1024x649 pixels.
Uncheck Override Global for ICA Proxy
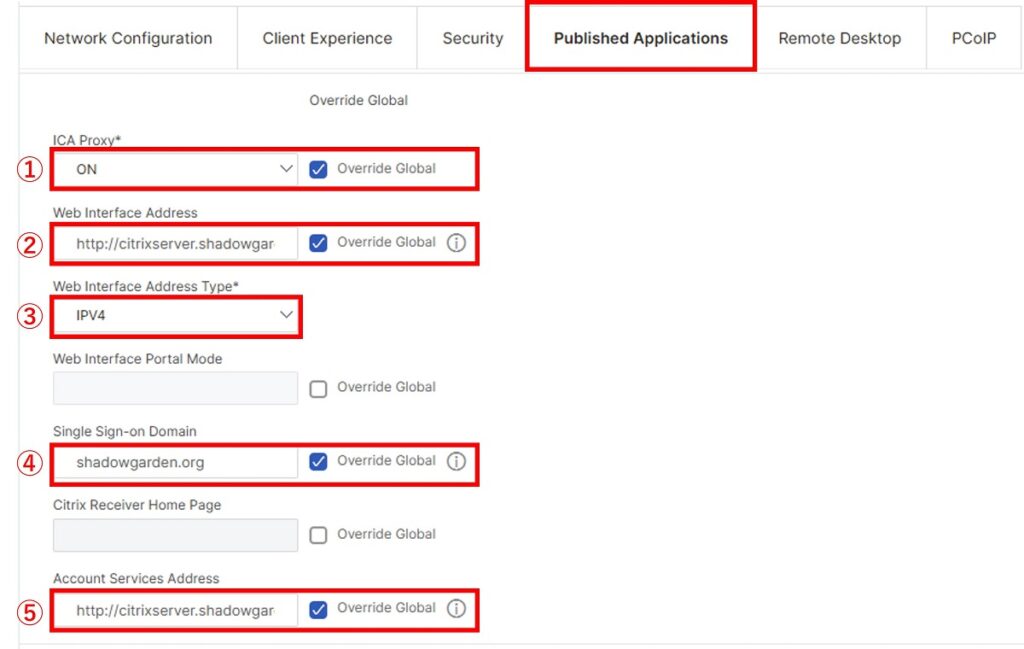tap(318, 169)
